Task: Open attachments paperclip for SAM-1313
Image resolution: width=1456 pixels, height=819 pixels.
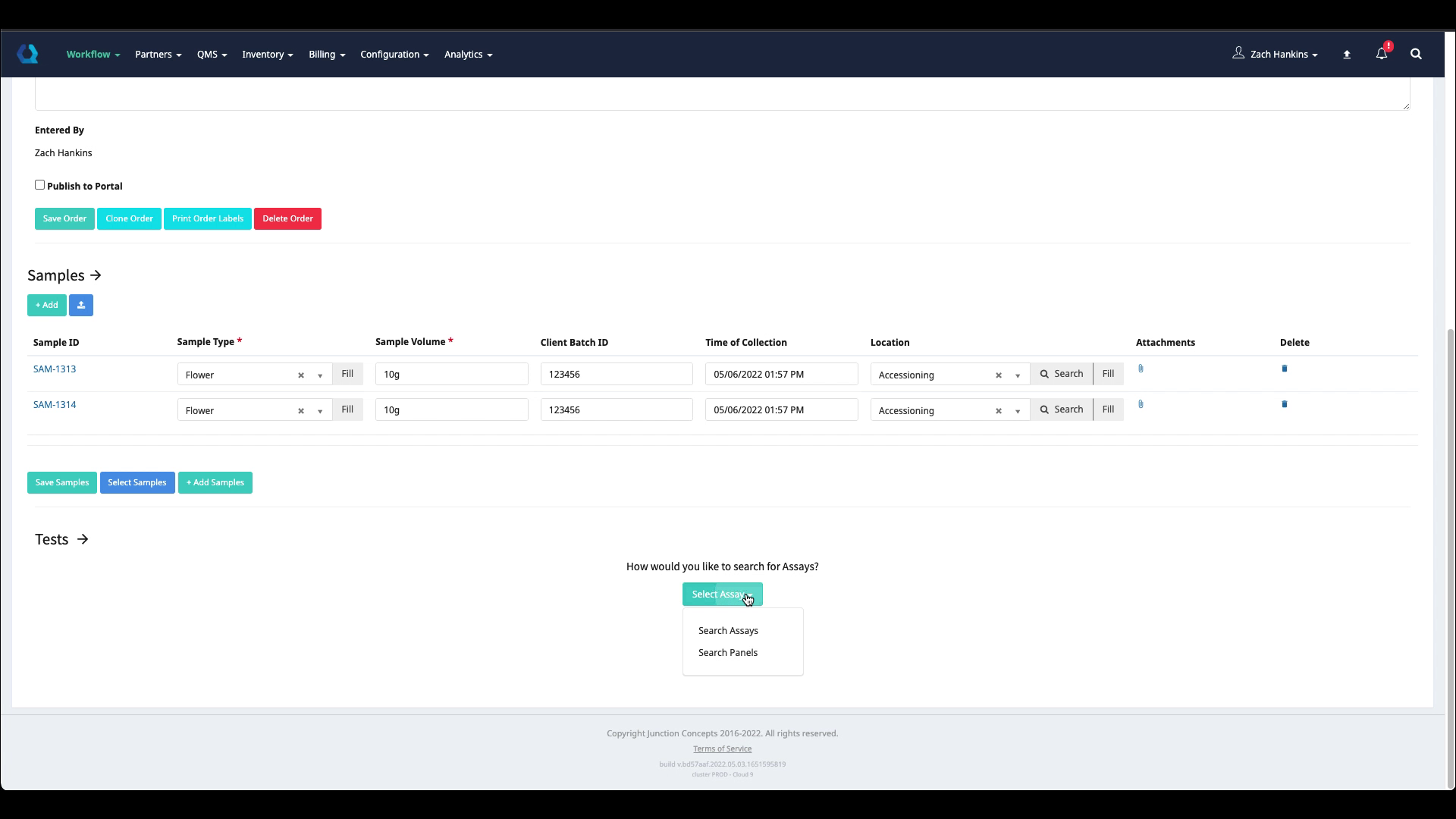Action: (x=1141, y=369)
